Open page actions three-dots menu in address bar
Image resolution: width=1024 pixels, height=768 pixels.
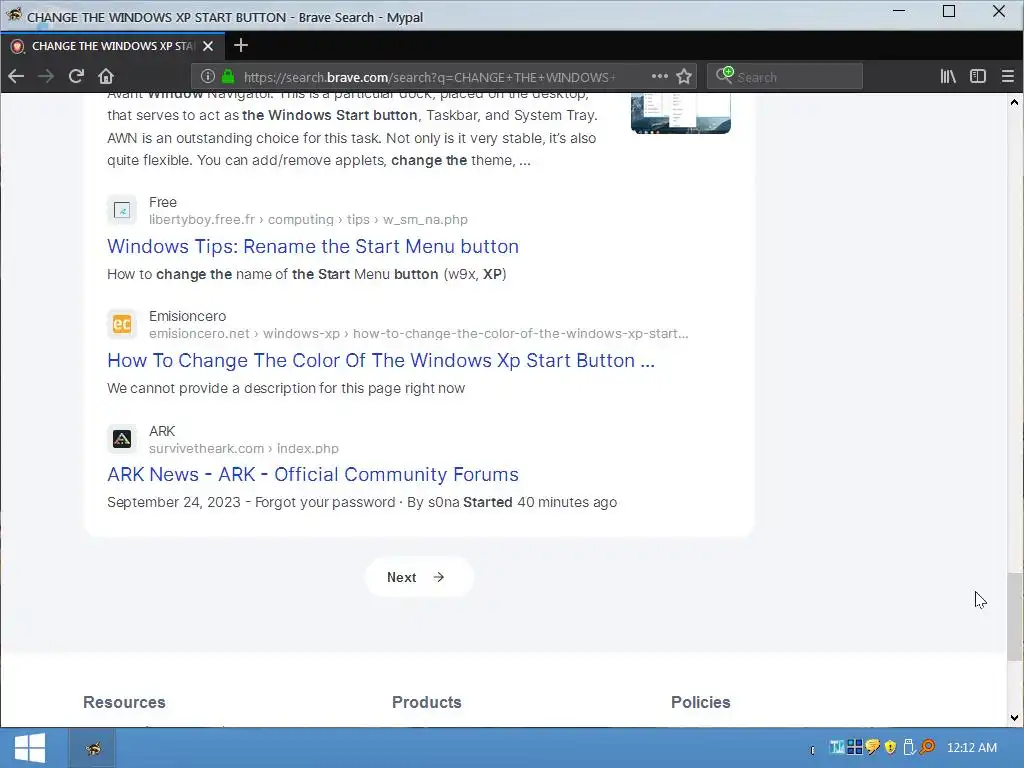660,76
